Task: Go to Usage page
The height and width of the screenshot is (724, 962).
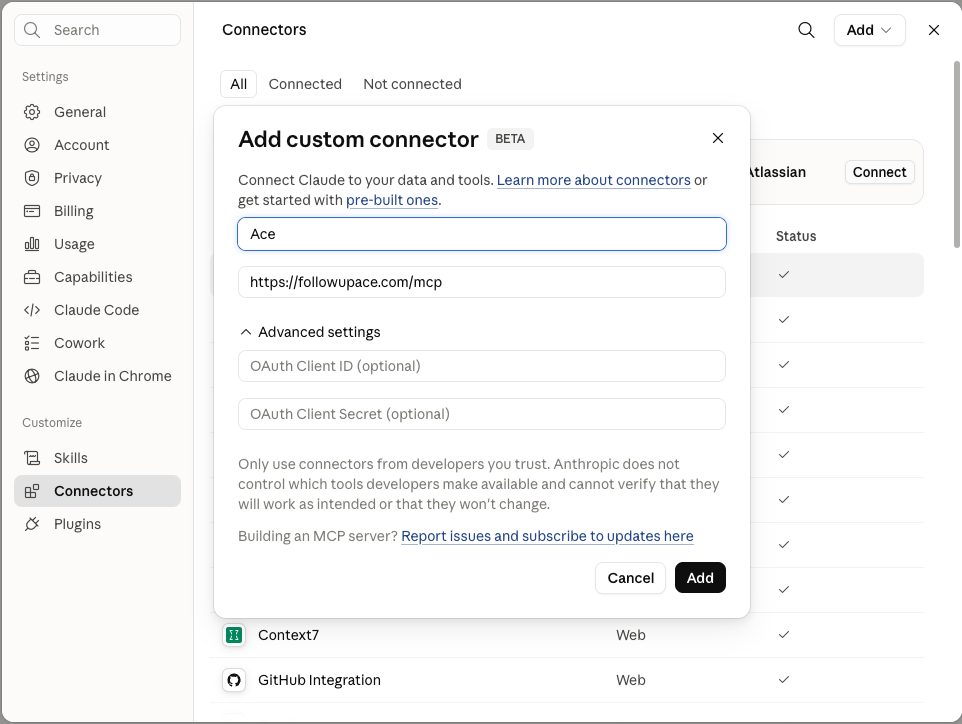Action: [x=98, y=244]
